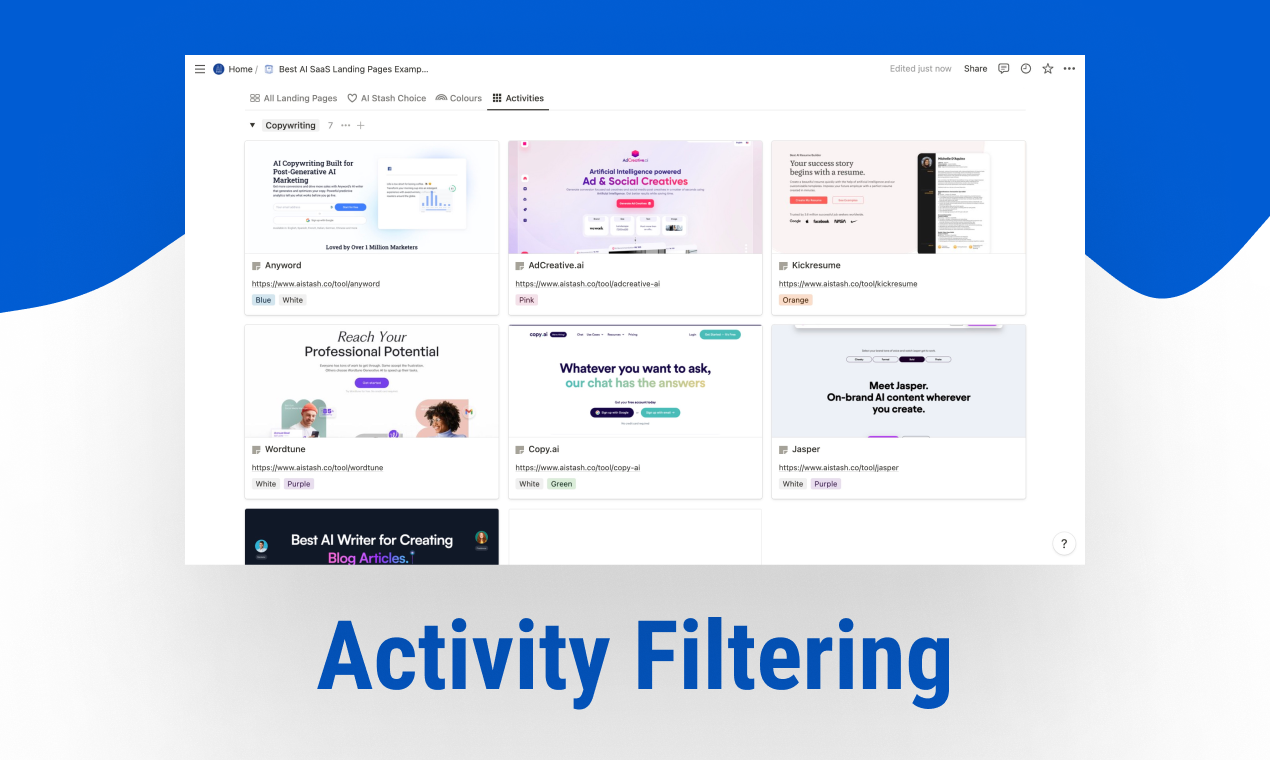Open the Jasper card thumbnail
Image resolution: width=1270 pixels, height=760 pixels.
(898, 381)
